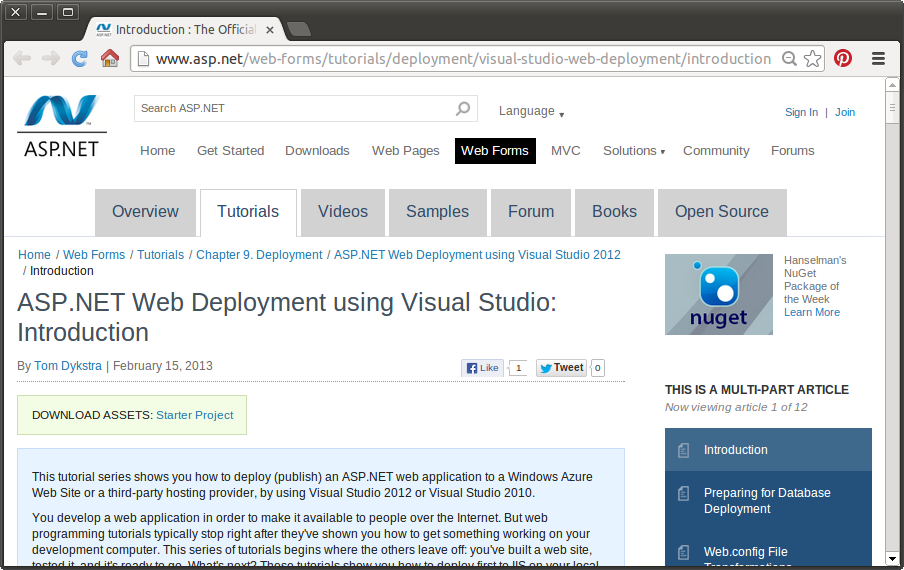Open the Language dropdown

[x=531, y=111]
